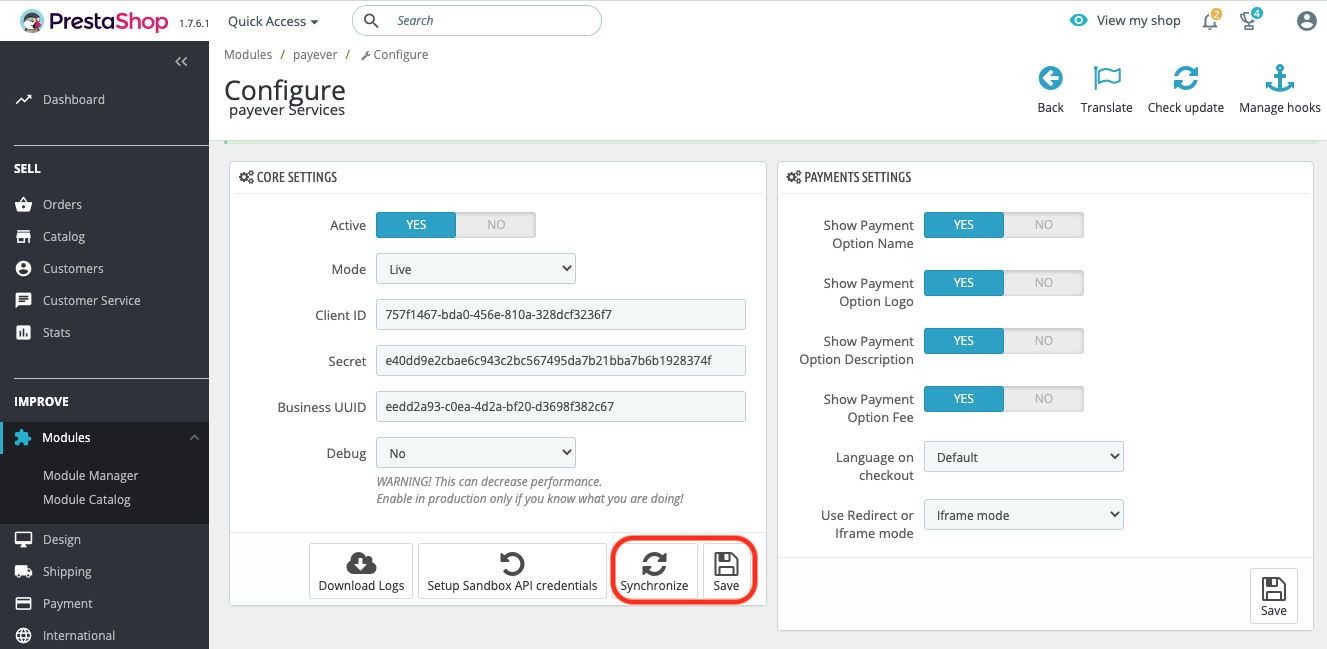Image resolution: width=1327 pixels, height=649 pixels.
Task: Collapse the sidebar with double chevron
Action: [x=181, y=62]
